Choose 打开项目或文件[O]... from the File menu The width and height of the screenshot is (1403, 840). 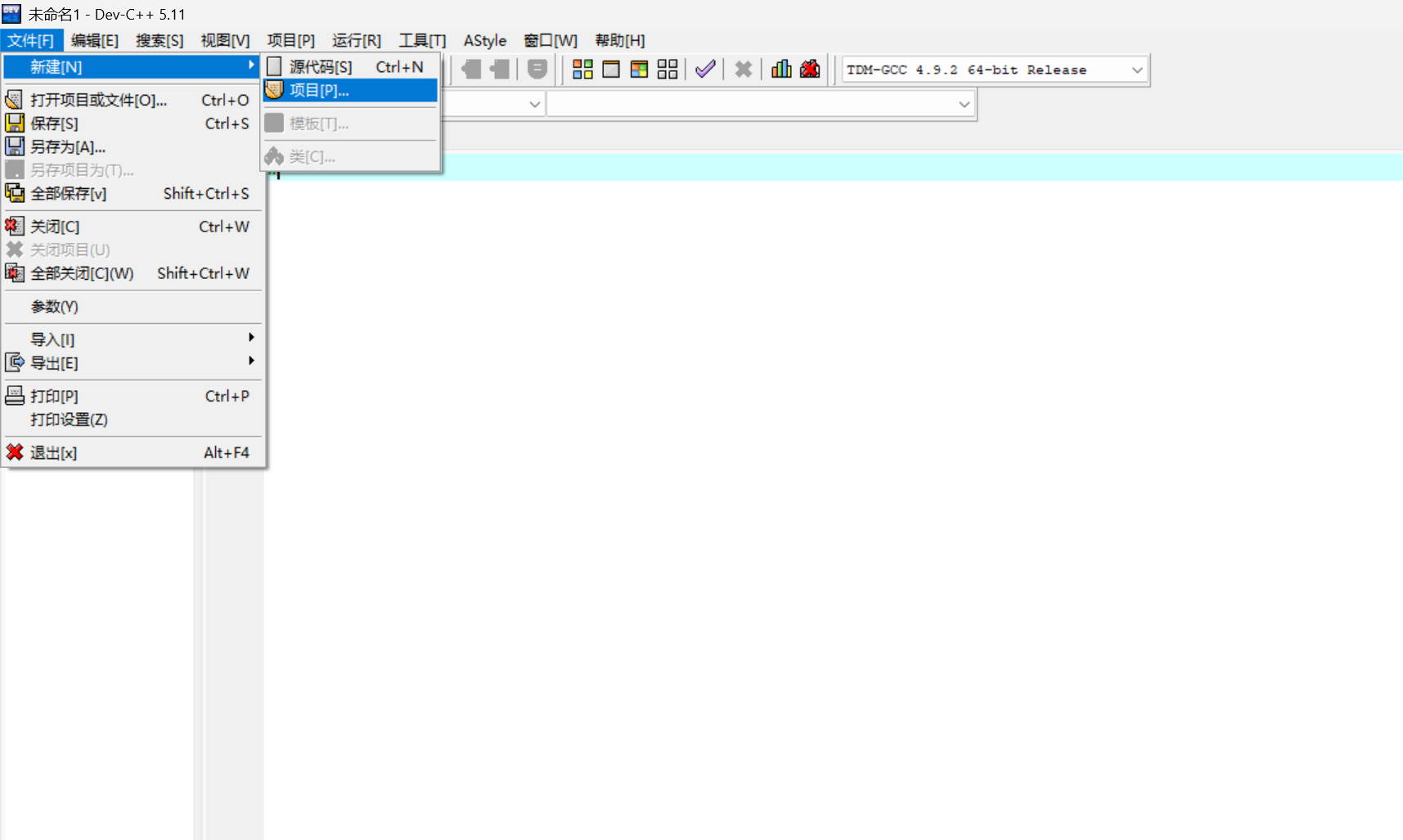point(131,100)
